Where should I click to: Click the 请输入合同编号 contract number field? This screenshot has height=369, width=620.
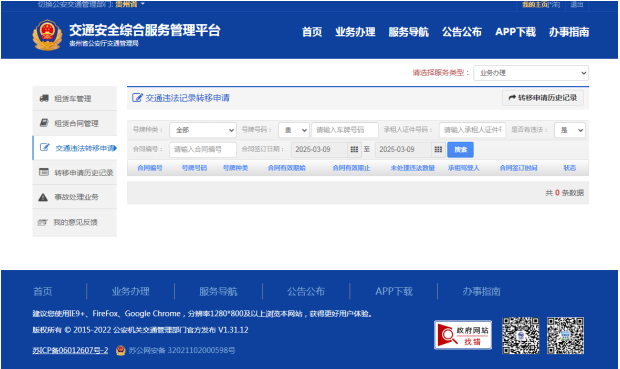(x=203, y=149)
